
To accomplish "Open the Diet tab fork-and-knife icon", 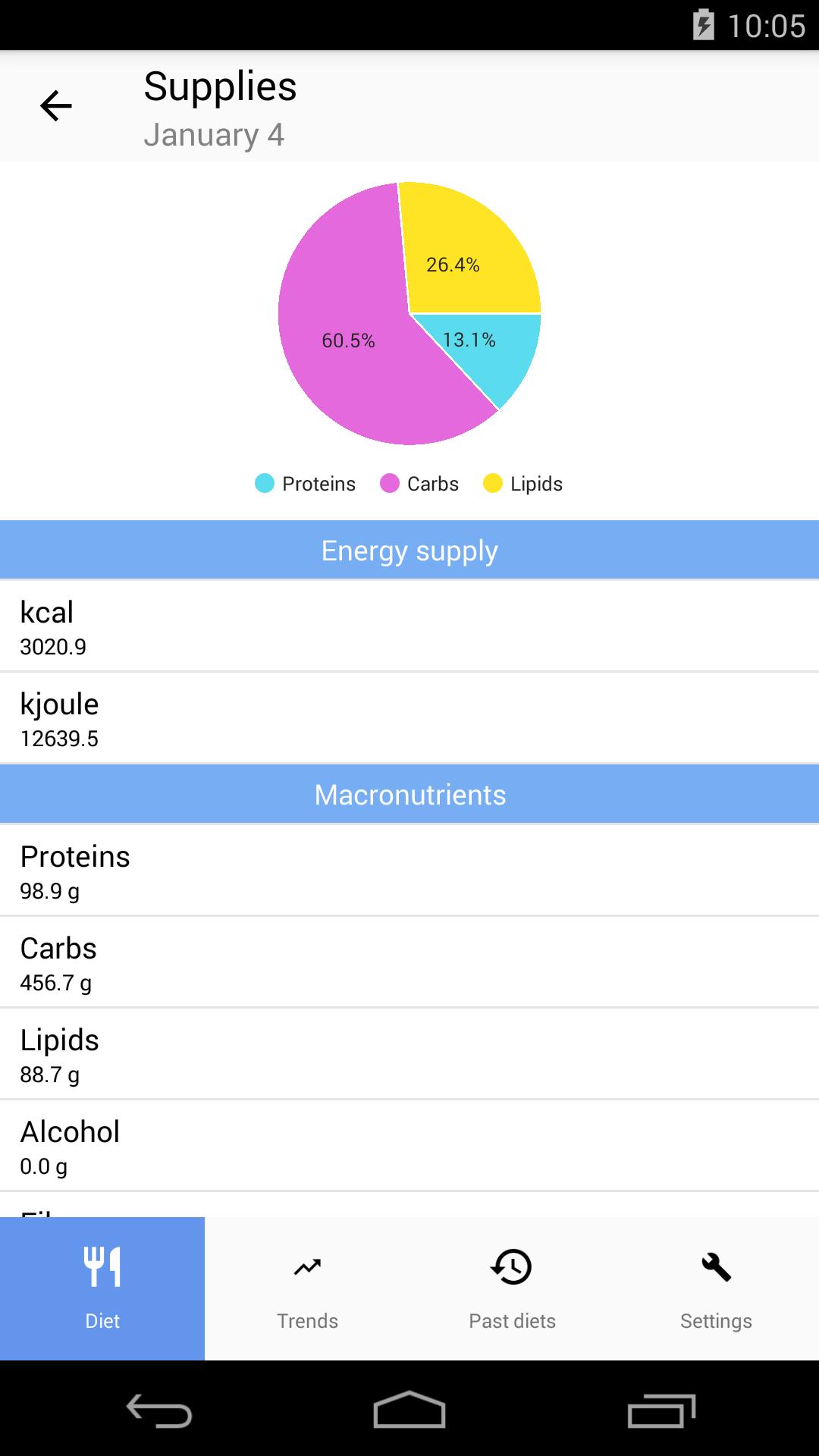I will [x=102, y=1266].
